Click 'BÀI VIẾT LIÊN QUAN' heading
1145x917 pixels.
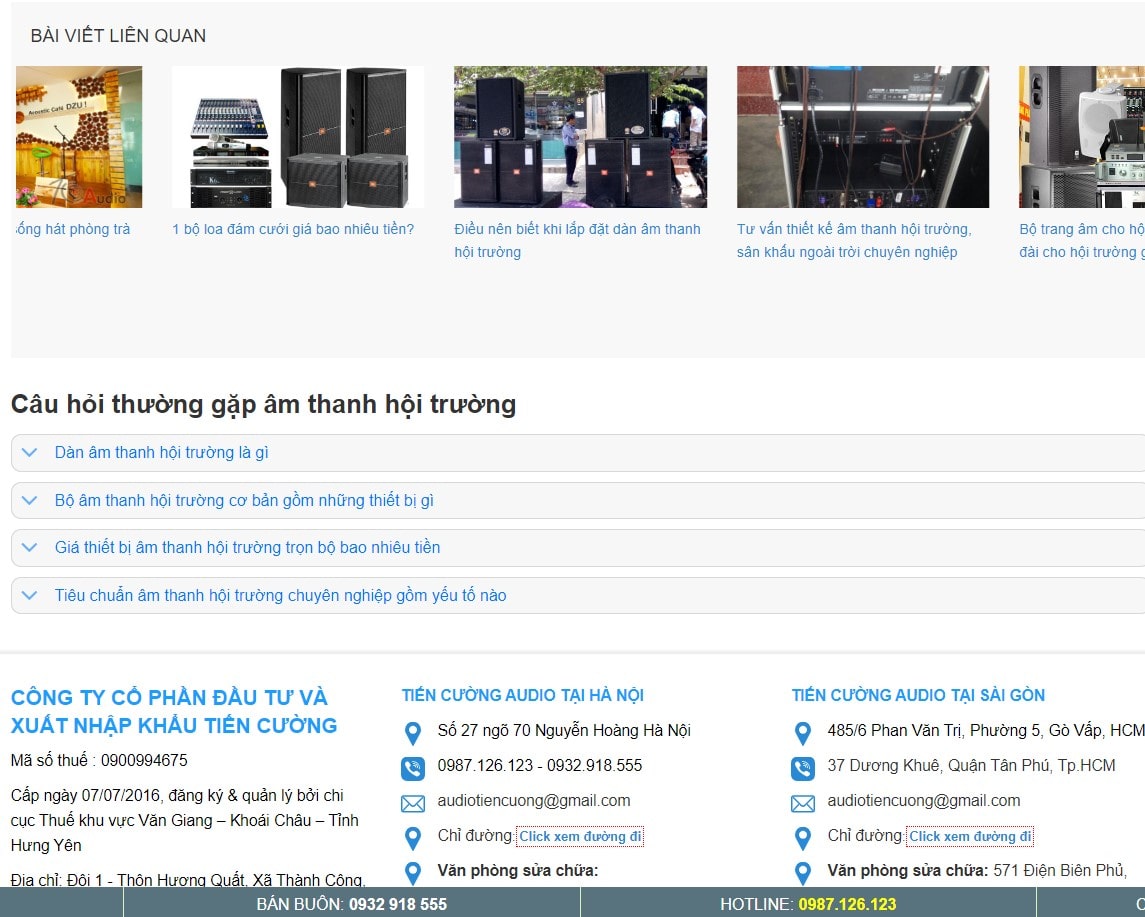(118, 36)
